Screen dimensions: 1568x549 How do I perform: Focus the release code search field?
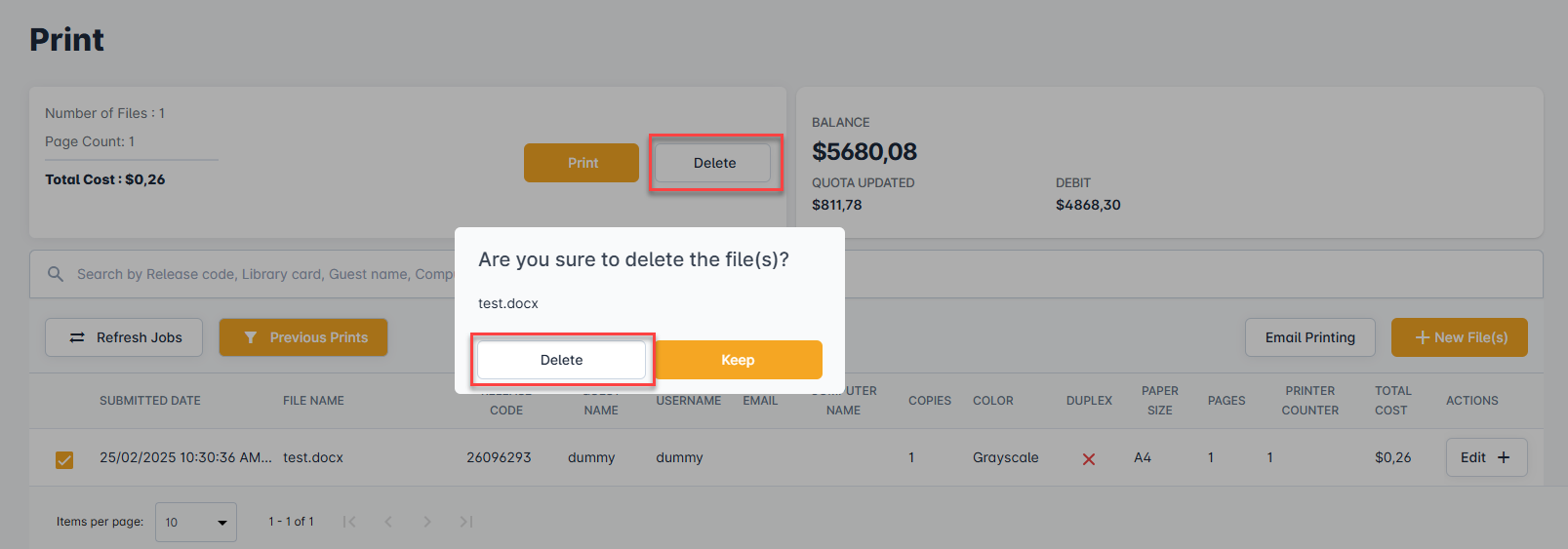pyautogui.click(x=263, y=274)
